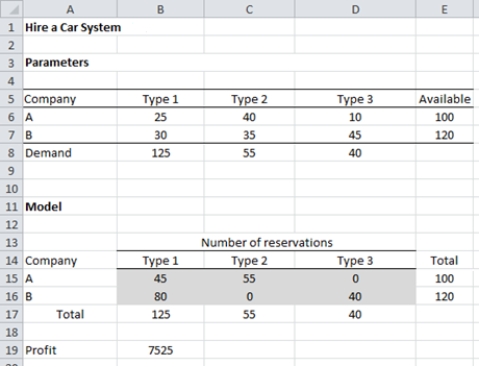This screenshot has height=367, width=479.
Task: Click 'Type 2' header in row 5
Action: coord(249,99)
